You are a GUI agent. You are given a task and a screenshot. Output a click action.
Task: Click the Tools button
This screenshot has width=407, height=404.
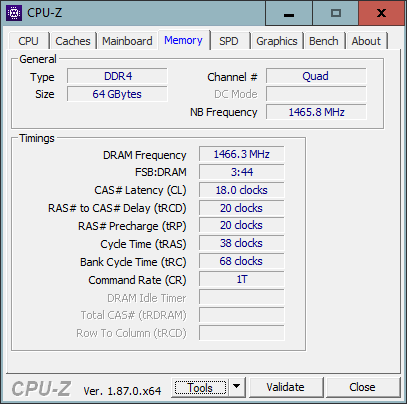[x=200, y=388]
